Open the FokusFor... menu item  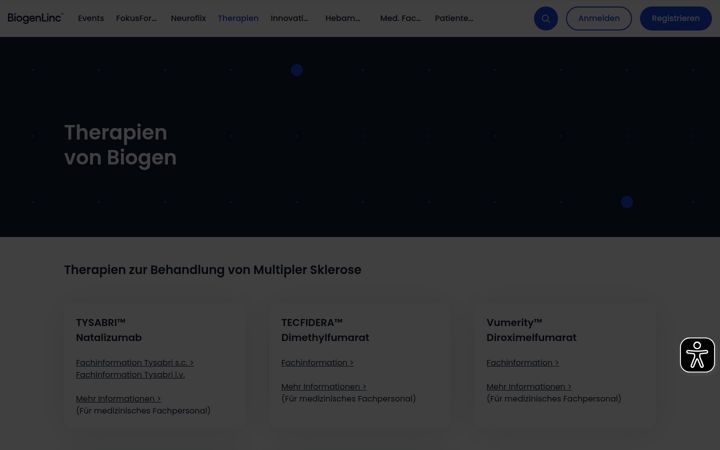(136, 18)
